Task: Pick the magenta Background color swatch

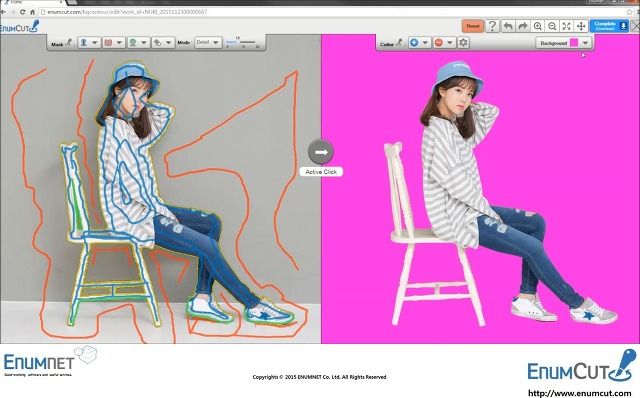Action: click(574, 43)
